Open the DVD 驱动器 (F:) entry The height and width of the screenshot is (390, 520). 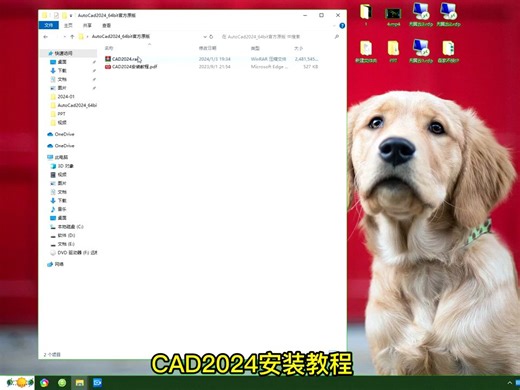tap(77, 253)
